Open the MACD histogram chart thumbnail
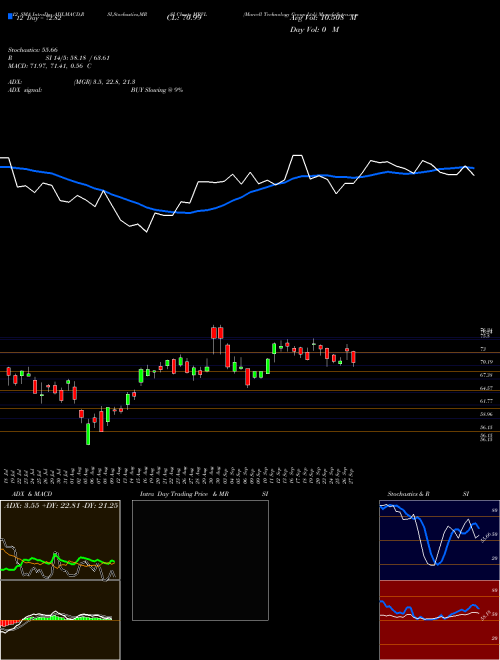Screen dimensions: 500x660 pos(60,620)
